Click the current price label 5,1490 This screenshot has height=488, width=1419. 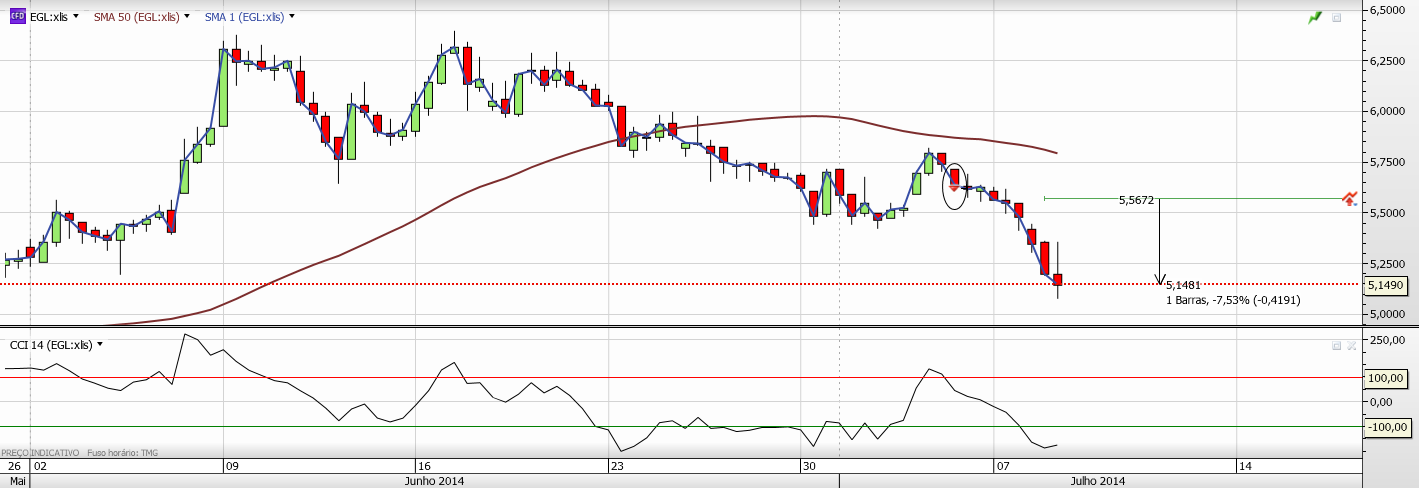click(x=1384, y=285)
